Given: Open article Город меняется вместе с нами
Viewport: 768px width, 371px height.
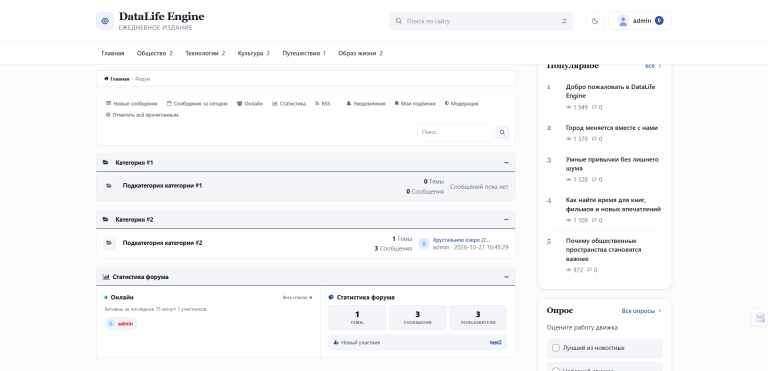Looking at the screenshot, I should tap(612, 128).
